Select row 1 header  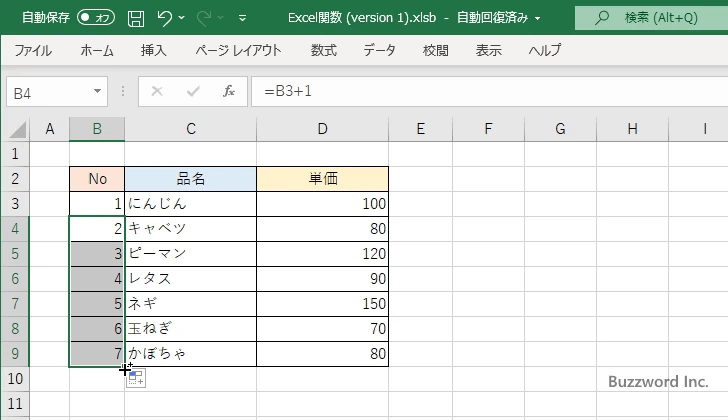click(15, 154)
